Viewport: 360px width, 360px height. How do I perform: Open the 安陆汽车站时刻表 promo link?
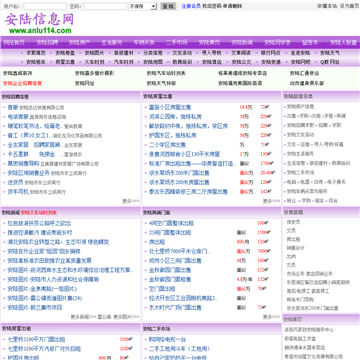pyautogui.click(x=166, y=73)
